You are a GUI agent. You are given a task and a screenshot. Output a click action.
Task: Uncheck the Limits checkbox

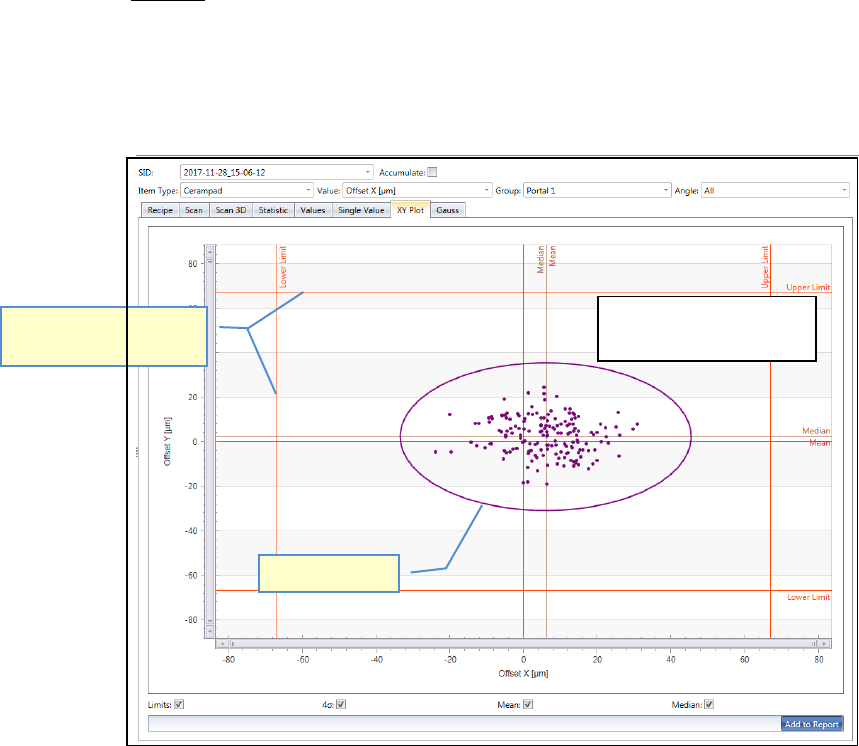pos(180,704)
